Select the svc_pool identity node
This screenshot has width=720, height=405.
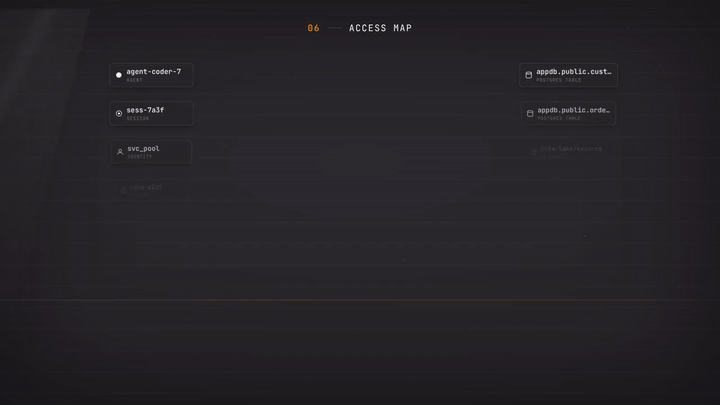[151, 152]
